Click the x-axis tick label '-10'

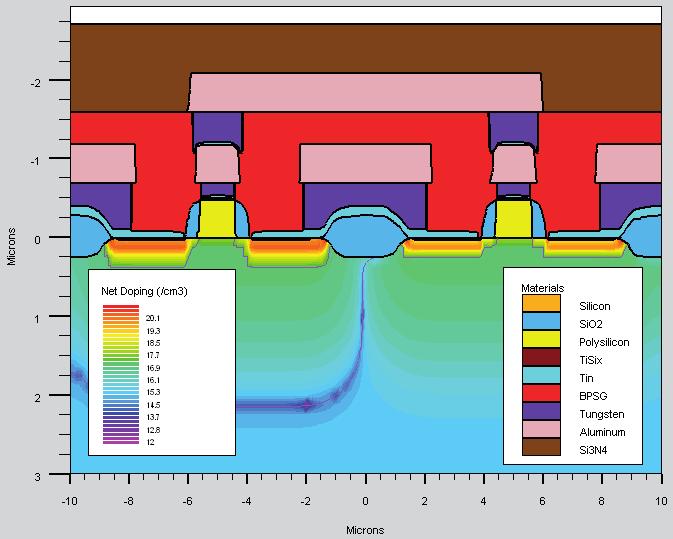coord(70,501)
